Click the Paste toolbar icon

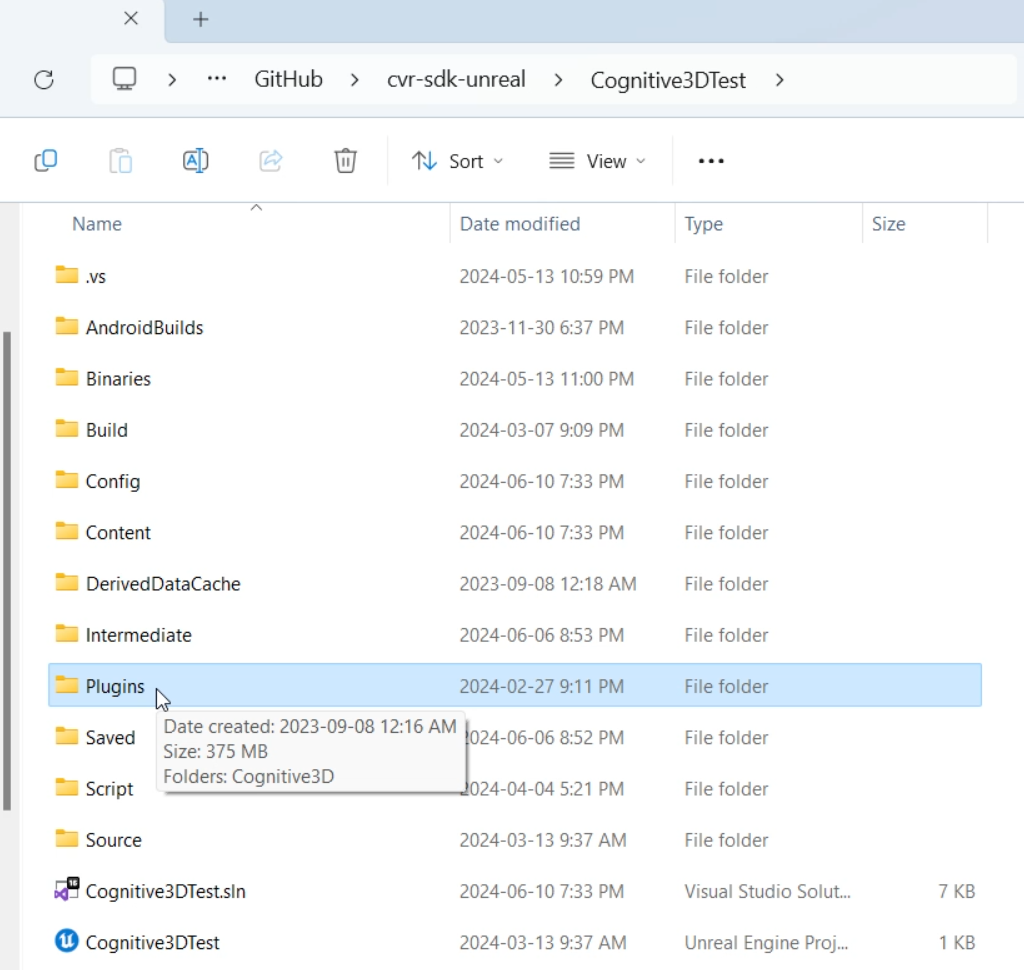[x=120, y=161]
